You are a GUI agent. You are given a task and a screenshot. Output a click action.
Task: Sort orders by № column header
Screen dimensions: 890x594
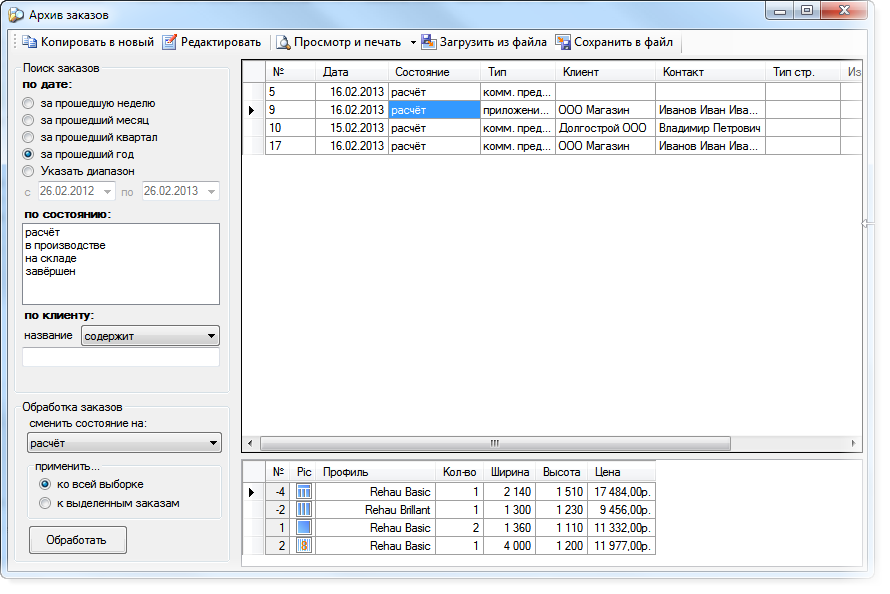tap(290, 72)
